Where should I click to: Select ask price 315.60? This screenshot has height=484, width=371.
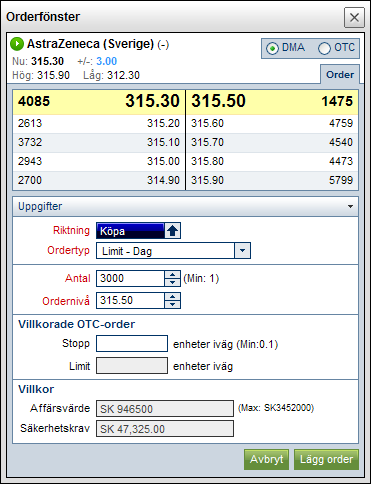tap(207, 123)
